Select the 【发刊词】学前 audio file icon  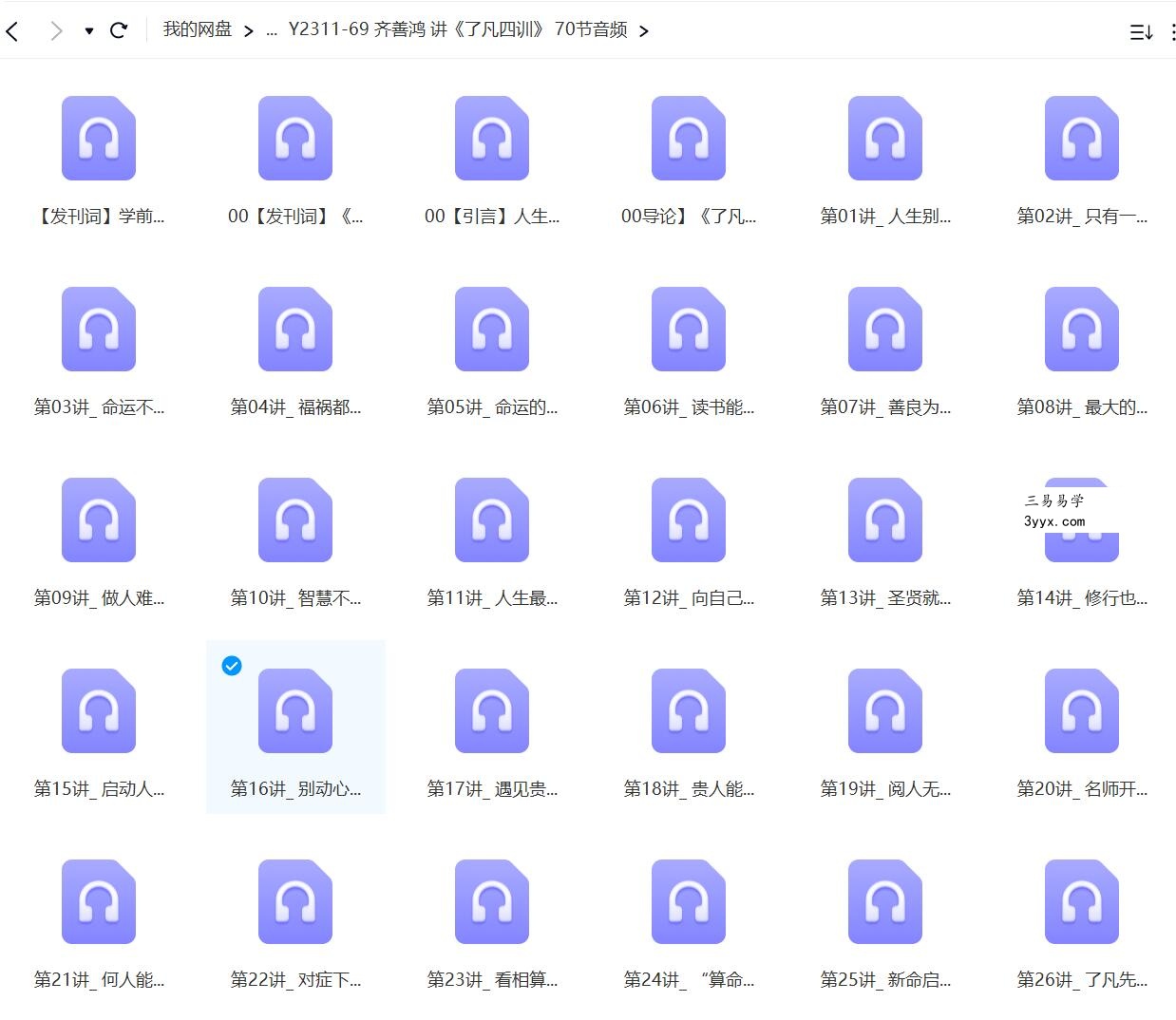tap(99, 138)
